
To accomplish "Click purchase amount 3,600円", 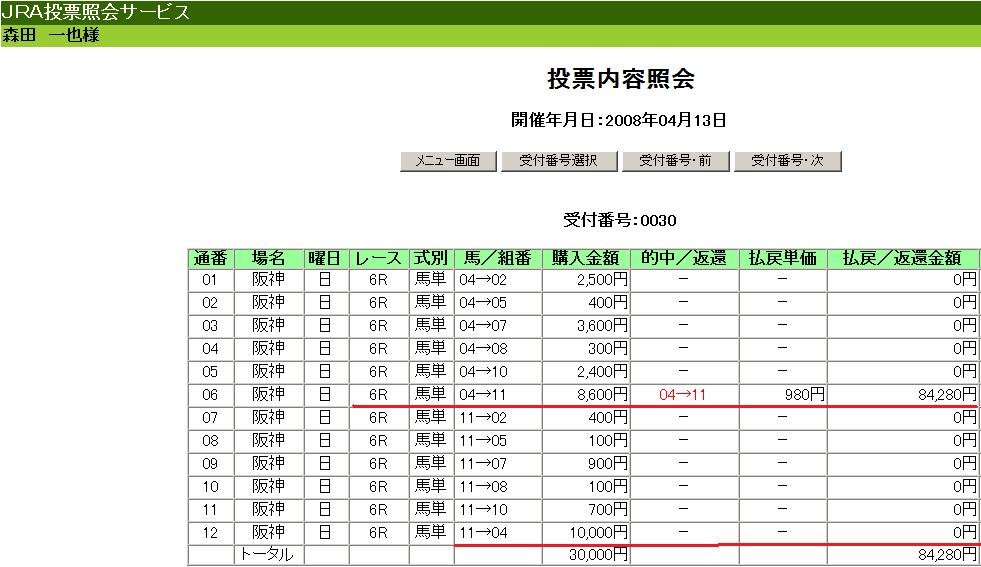I will click(602, 326).
